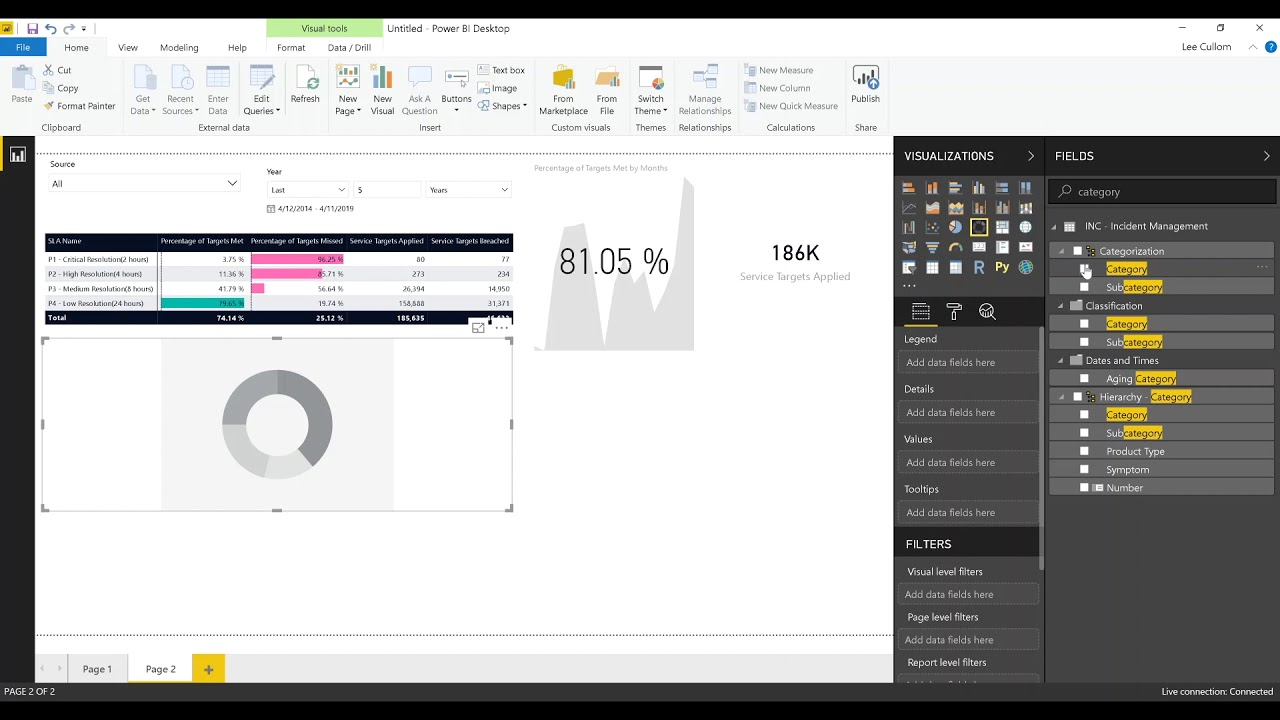Switch to the View ribbon tab
The image size is (1280, 720).
(x=128, y=47)
